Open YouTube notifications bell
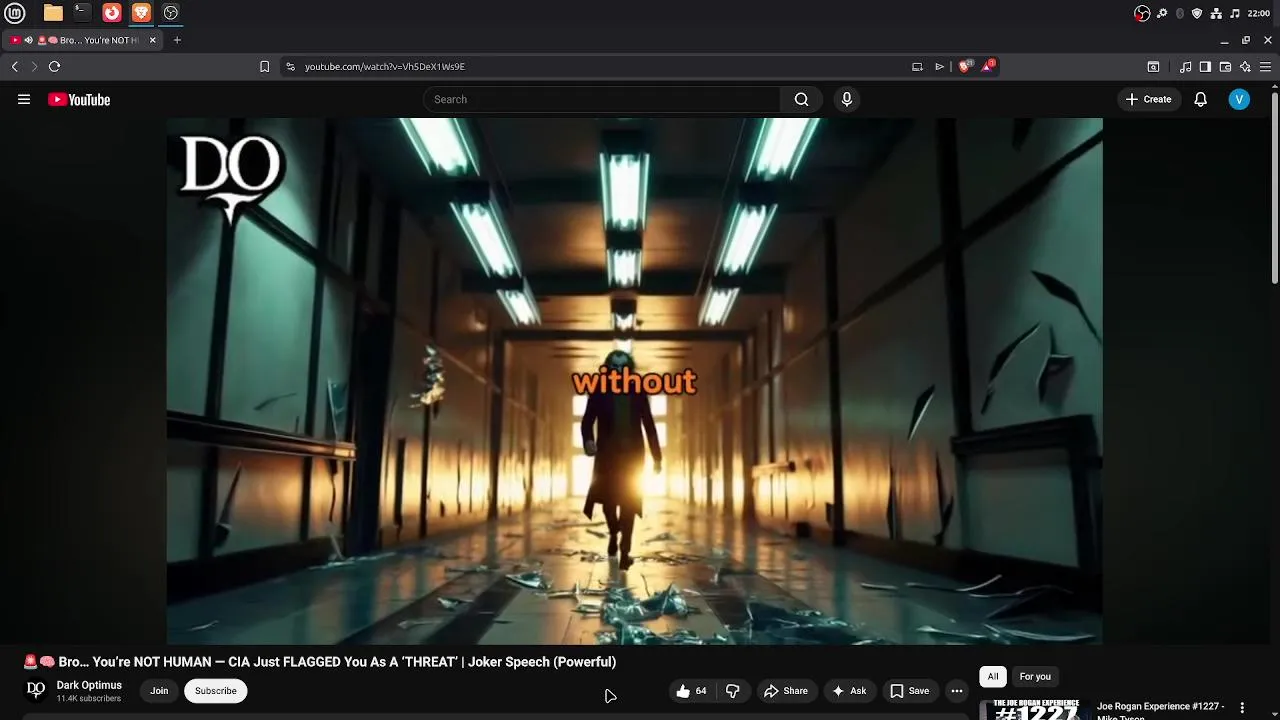Screen dimensions: 1280x720 pyautogui.click(x=1201, y=99)
